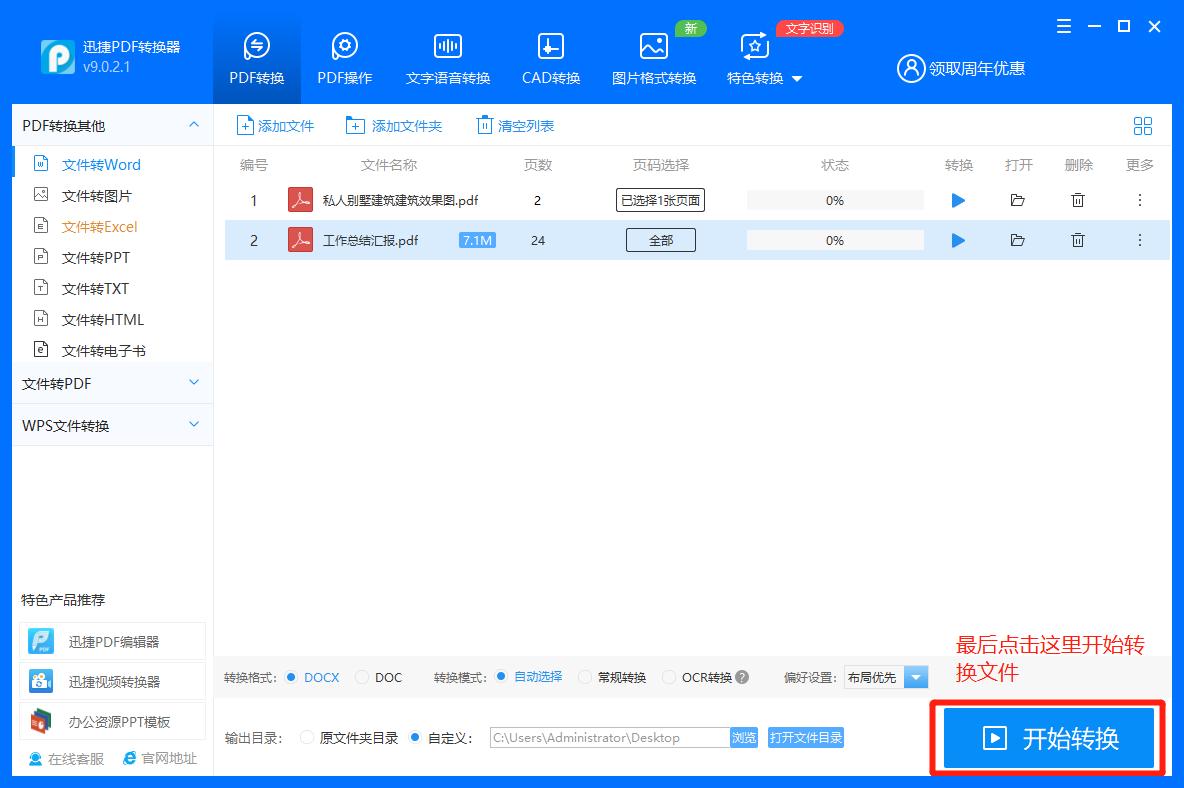Screen dimensions: 1184x788
Task: Choose 原文件夹目录 as output directory
Action: [x=307, y=736]
